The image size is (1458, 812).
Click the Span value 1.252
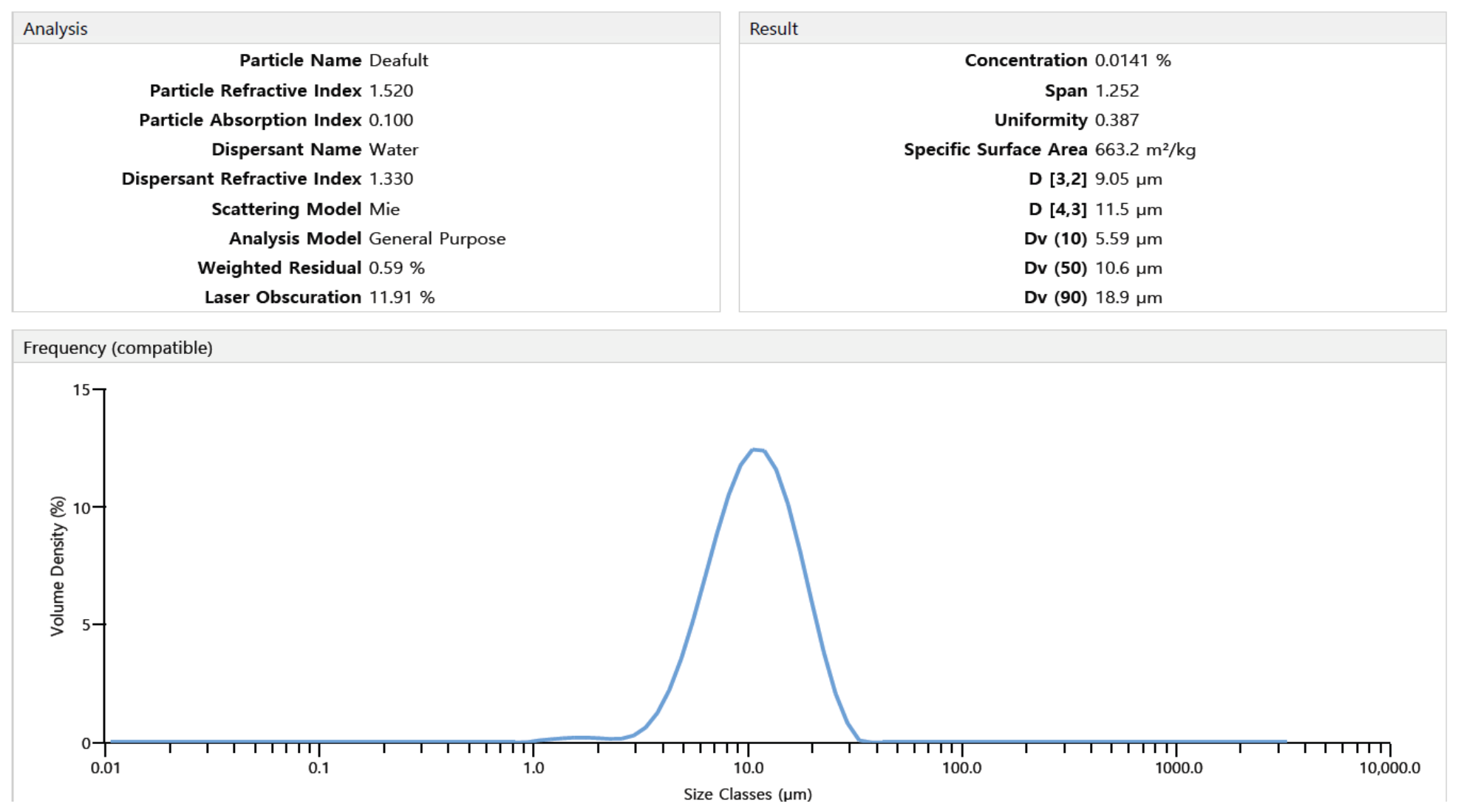1117,90
